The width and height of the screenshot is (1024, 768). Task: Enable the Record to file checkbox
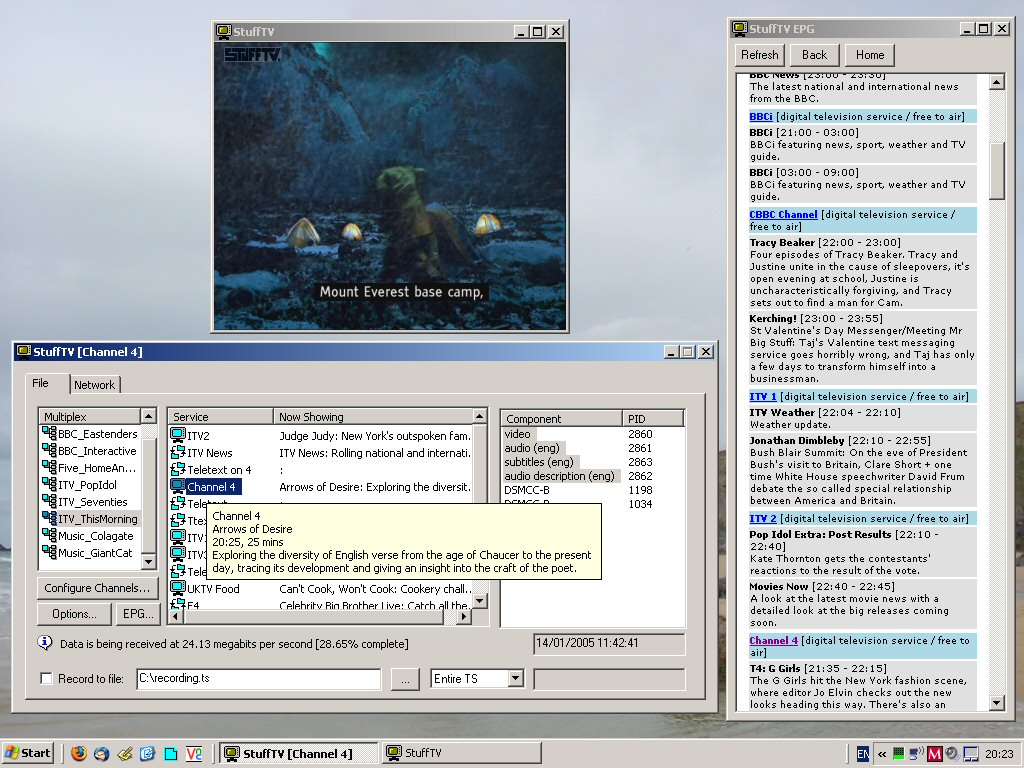coord(46,679)
